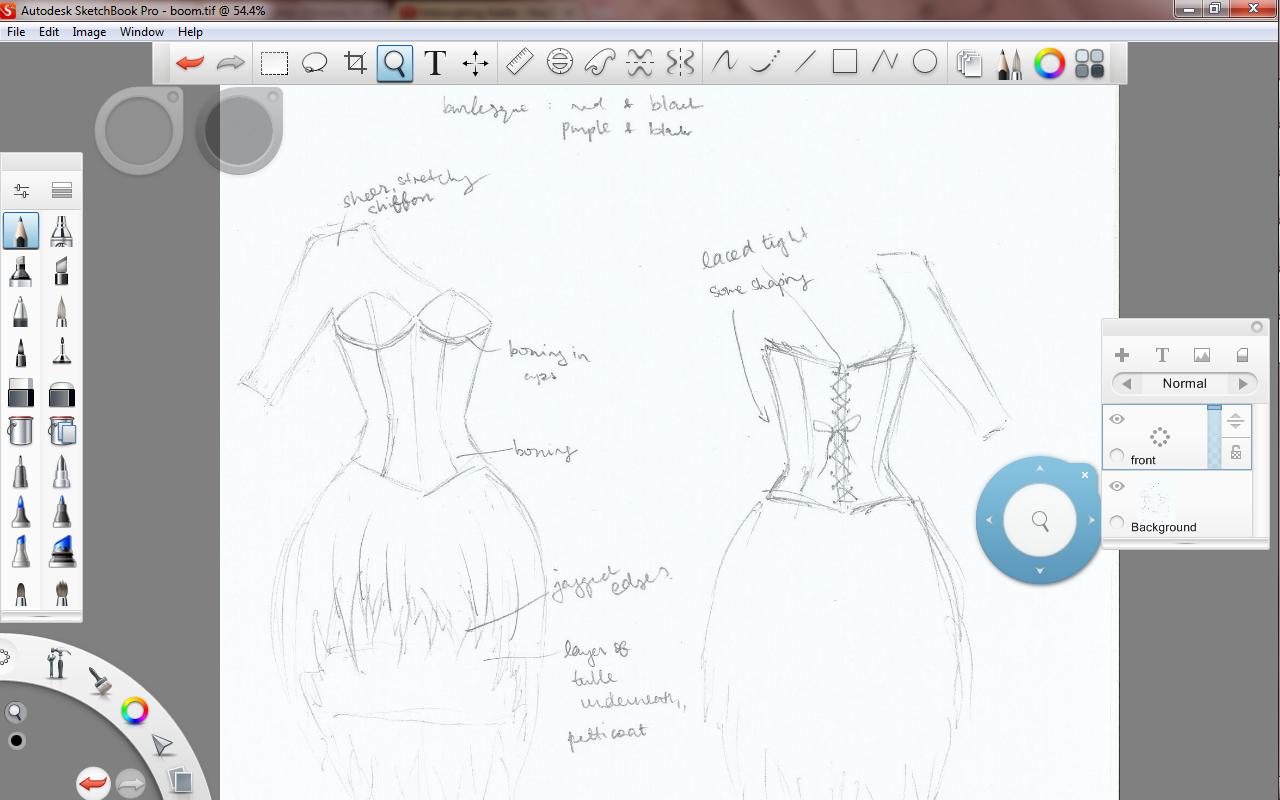The width and height of the screenshot is (1280, 800).
Task: Click the front layer's round marker
Action: click(x=1117, y=456)
